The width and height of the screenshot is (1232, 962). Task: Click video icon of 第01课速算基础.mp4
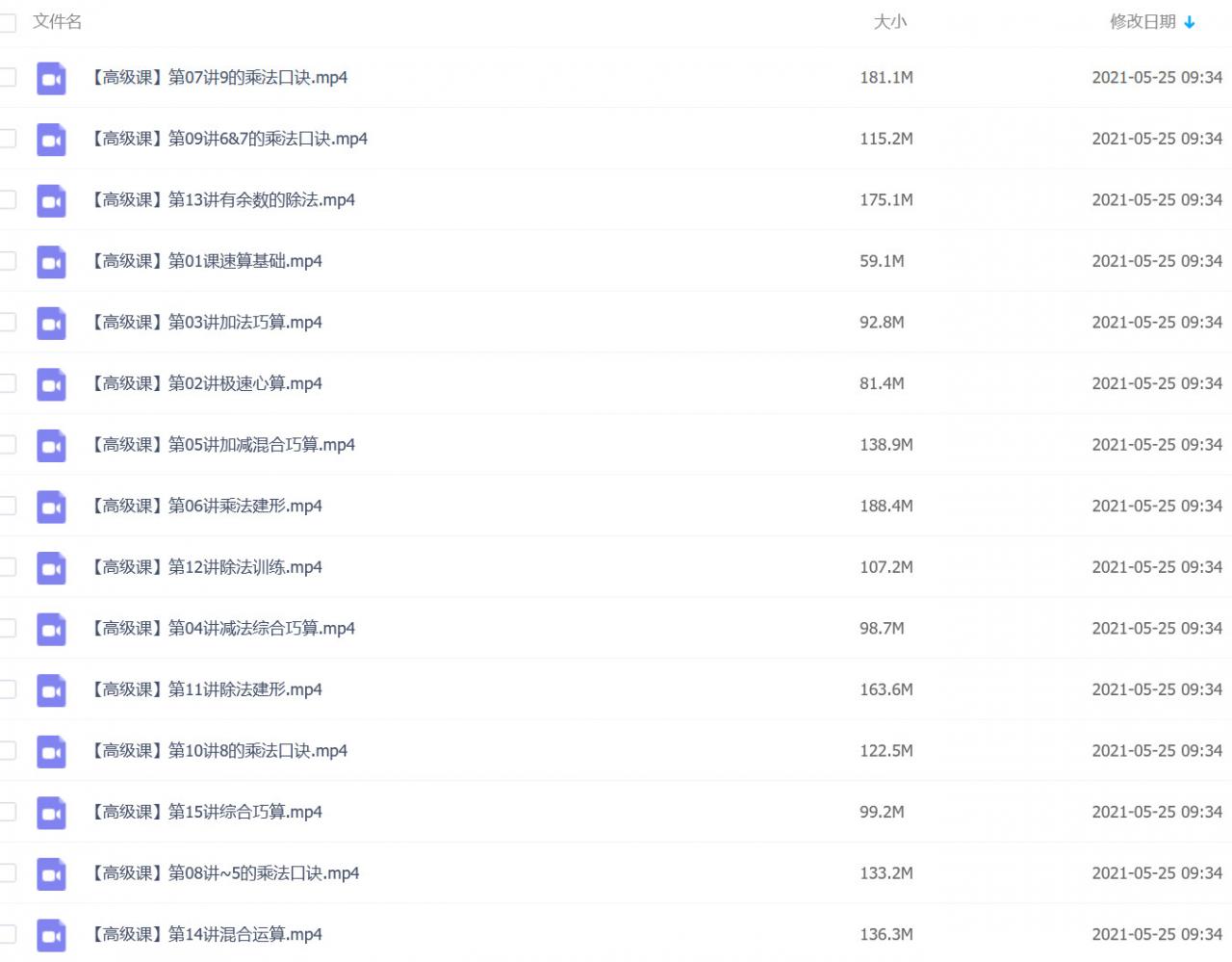[x=51, y=262]
